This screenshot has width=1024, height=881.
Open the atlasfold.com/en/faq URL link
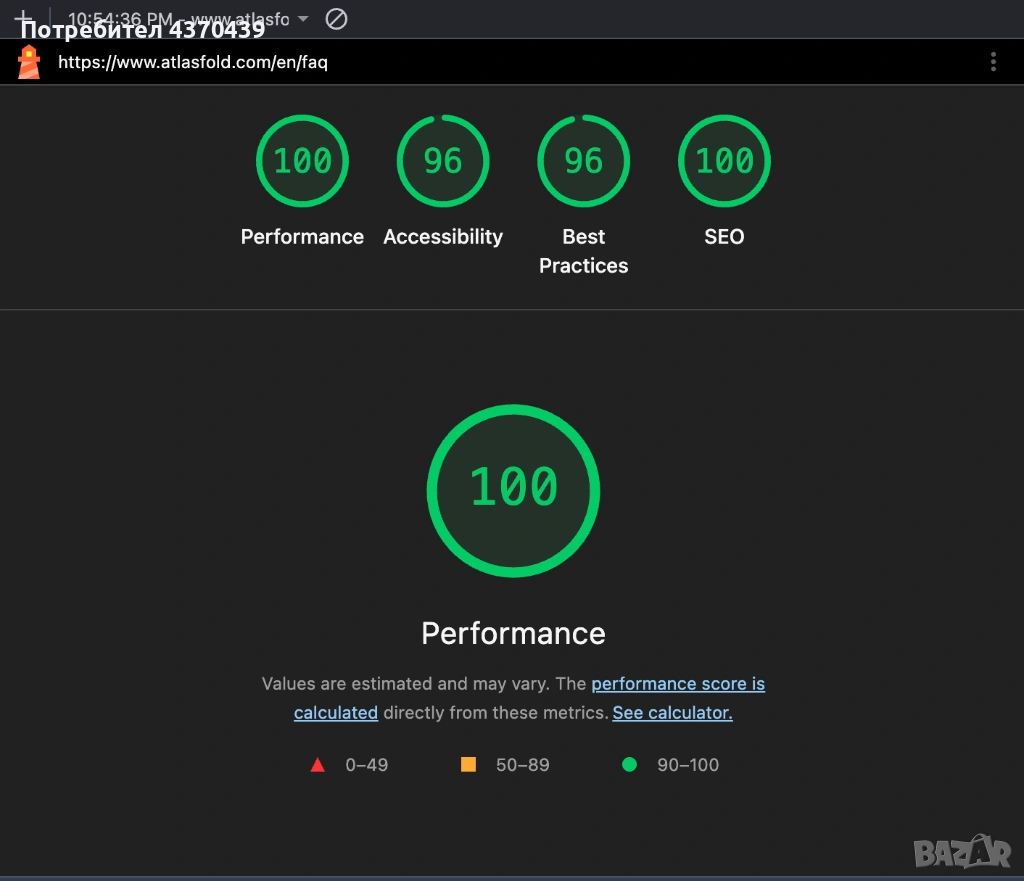pyautogui.click(x=193, y=63)
